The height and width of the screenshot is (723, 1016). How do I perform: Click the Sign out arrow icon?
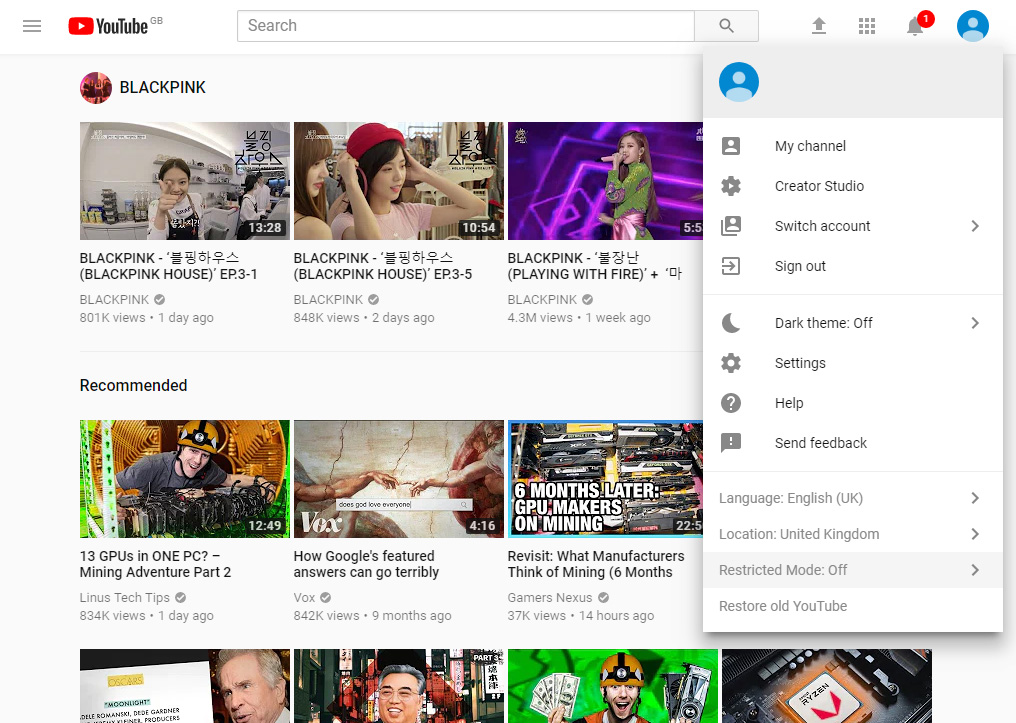tap(731, 266)
